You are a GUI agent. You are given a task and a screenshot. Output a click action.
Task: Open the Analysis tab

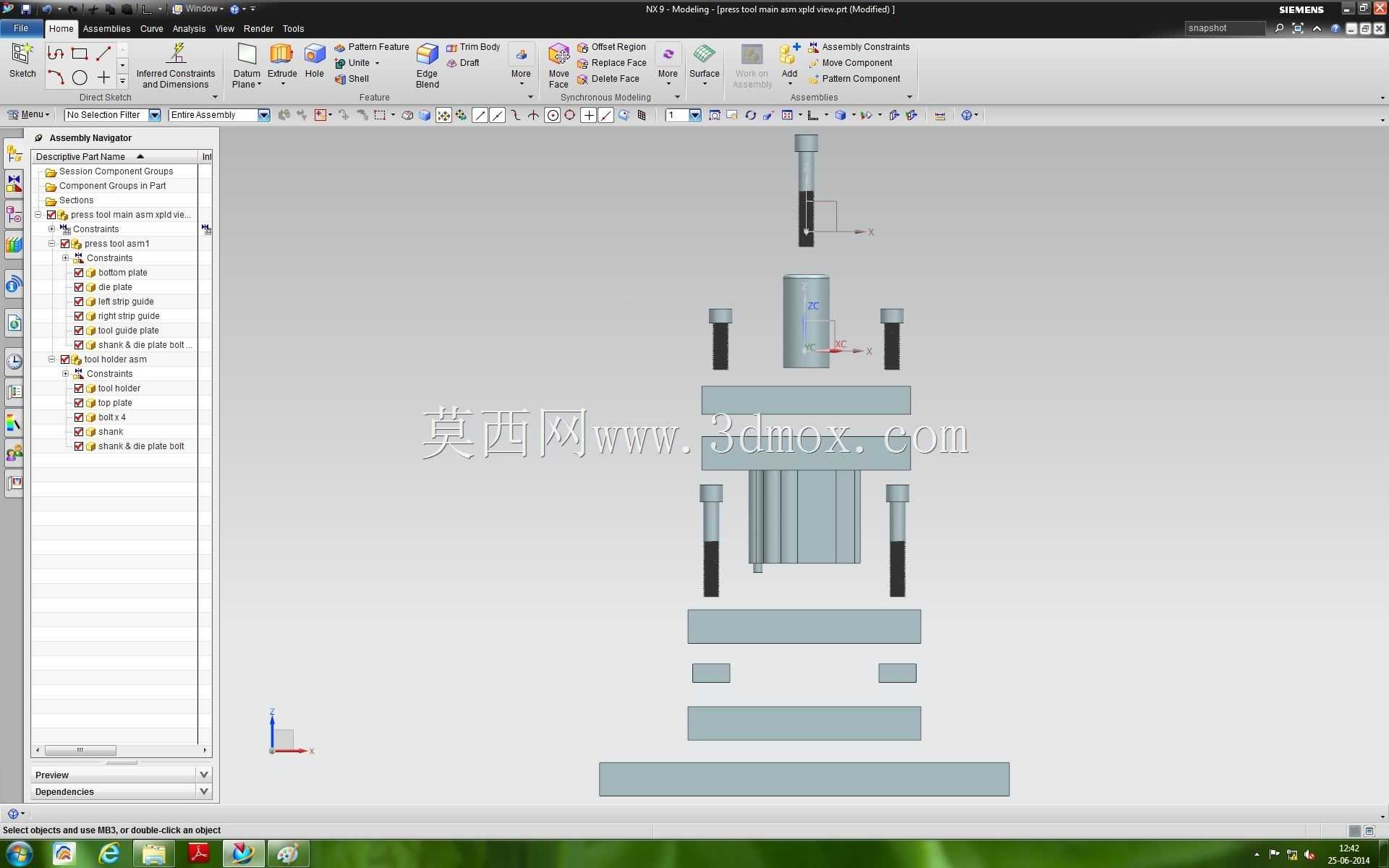pos(189,29)
